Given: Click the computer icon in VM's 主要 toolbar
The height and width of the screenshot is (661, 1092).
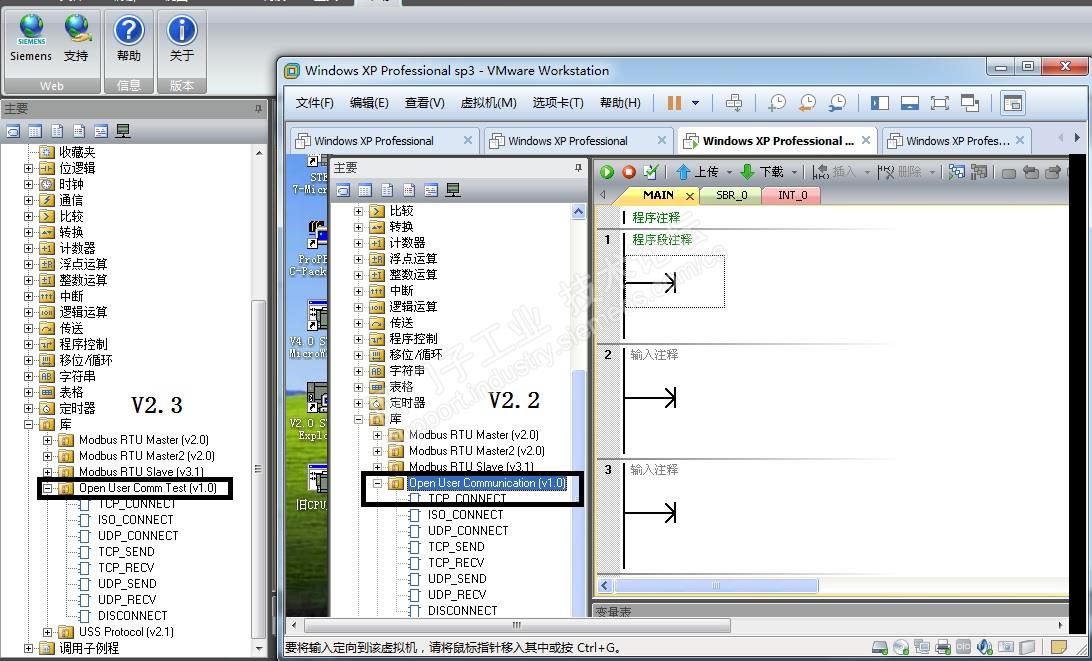Looking at the screenshot, I should (453, 190).
